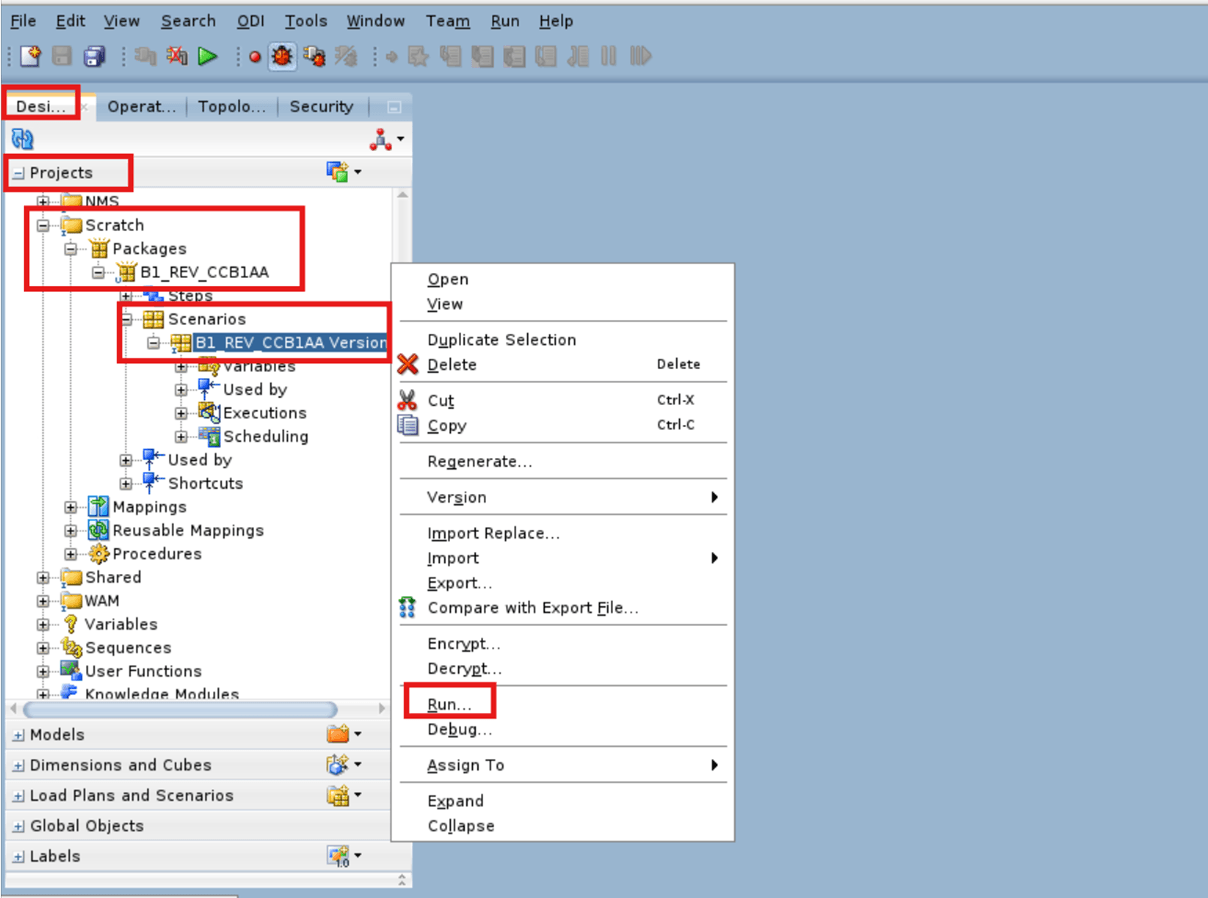Open the Labels icon menu
The image size is (1208, 898).
343,856
